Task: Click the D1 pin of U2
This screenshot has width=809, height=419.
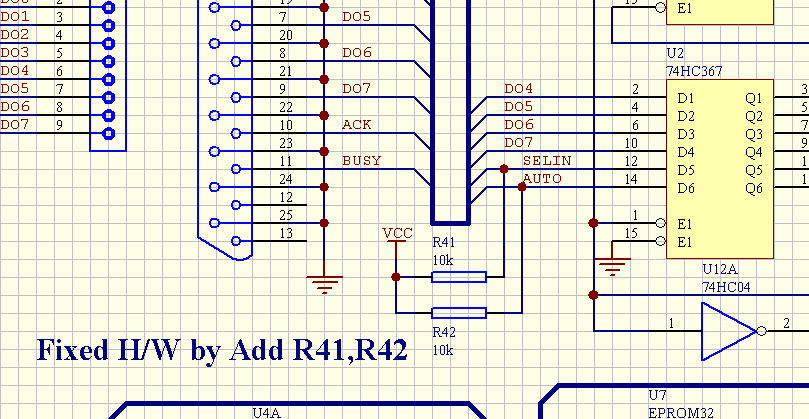Action: point(686,98)
